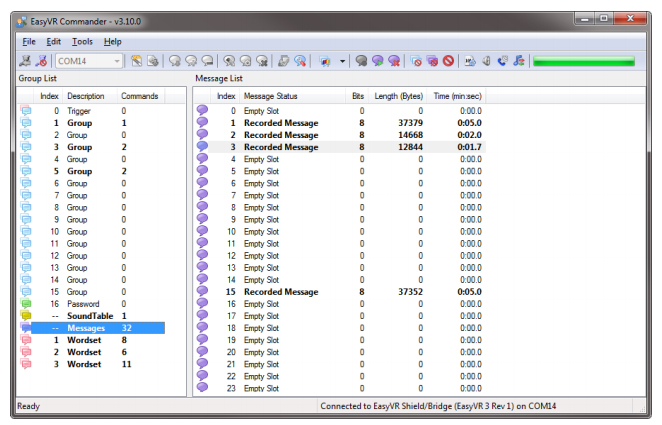Click the bubble with gear icon
This screenshot has height=425, width=662.
[246, 61]
